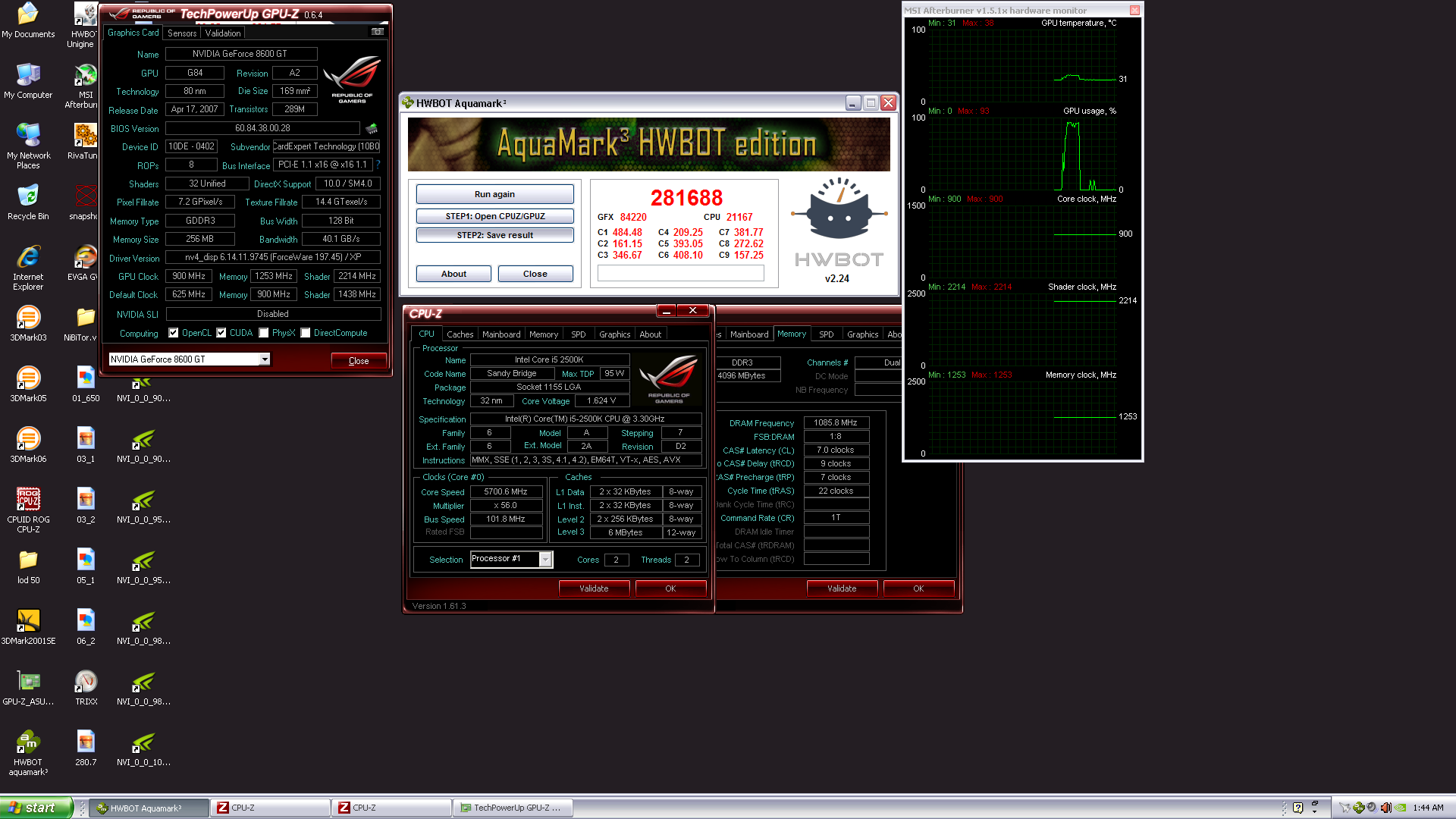Open My Documents folder icon
The height and width of the screenshot is (819, 1456).
[28, 20]
